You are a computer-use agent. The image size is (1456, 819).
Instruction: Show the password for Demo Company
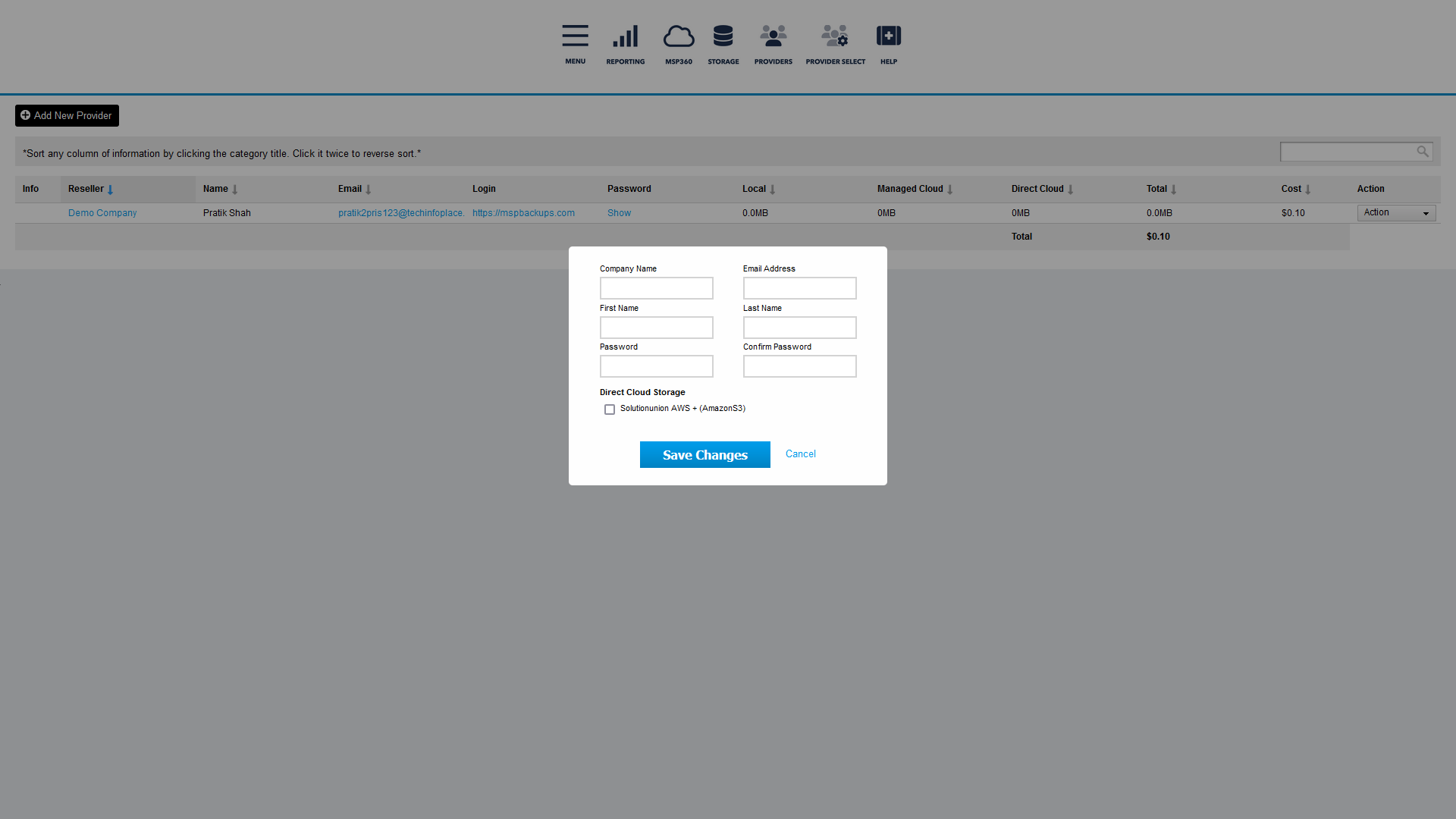pos(619,213)
